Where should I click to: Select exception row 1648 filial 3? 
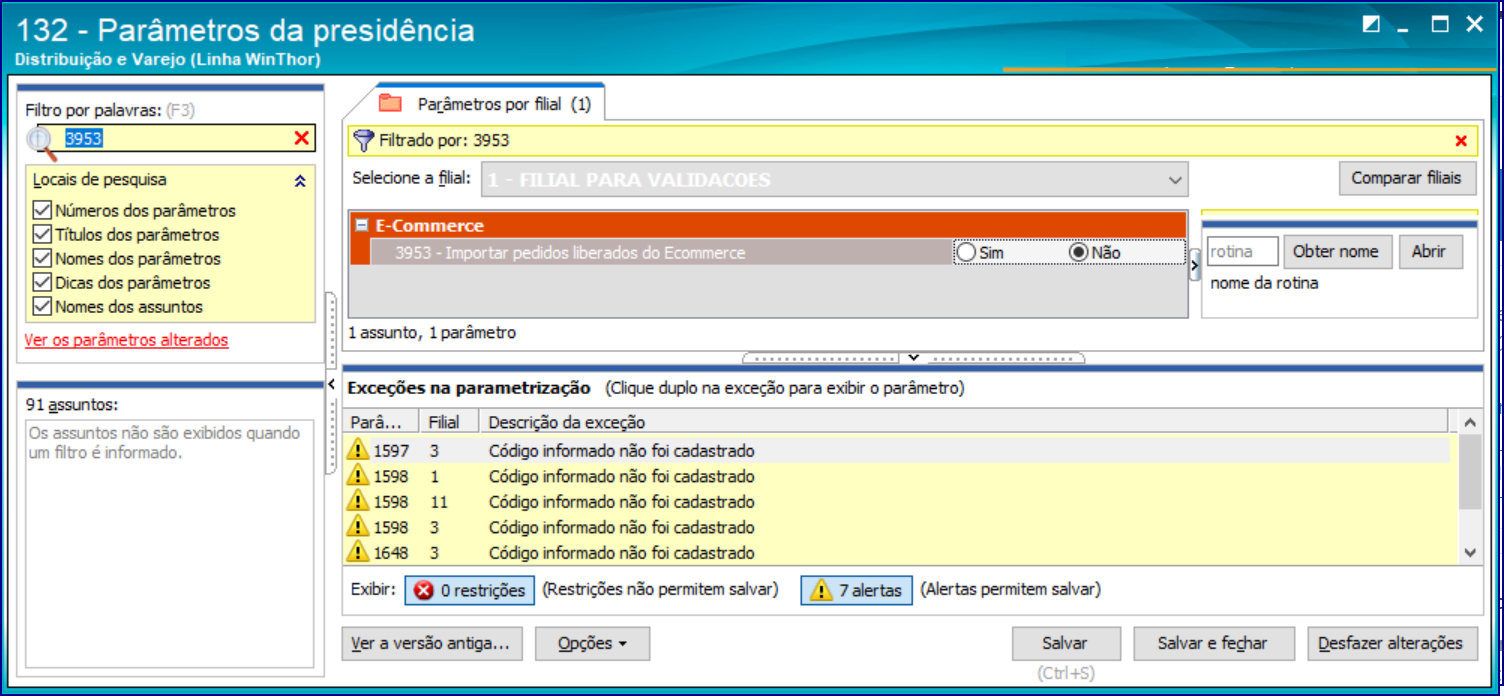point(897,552)
